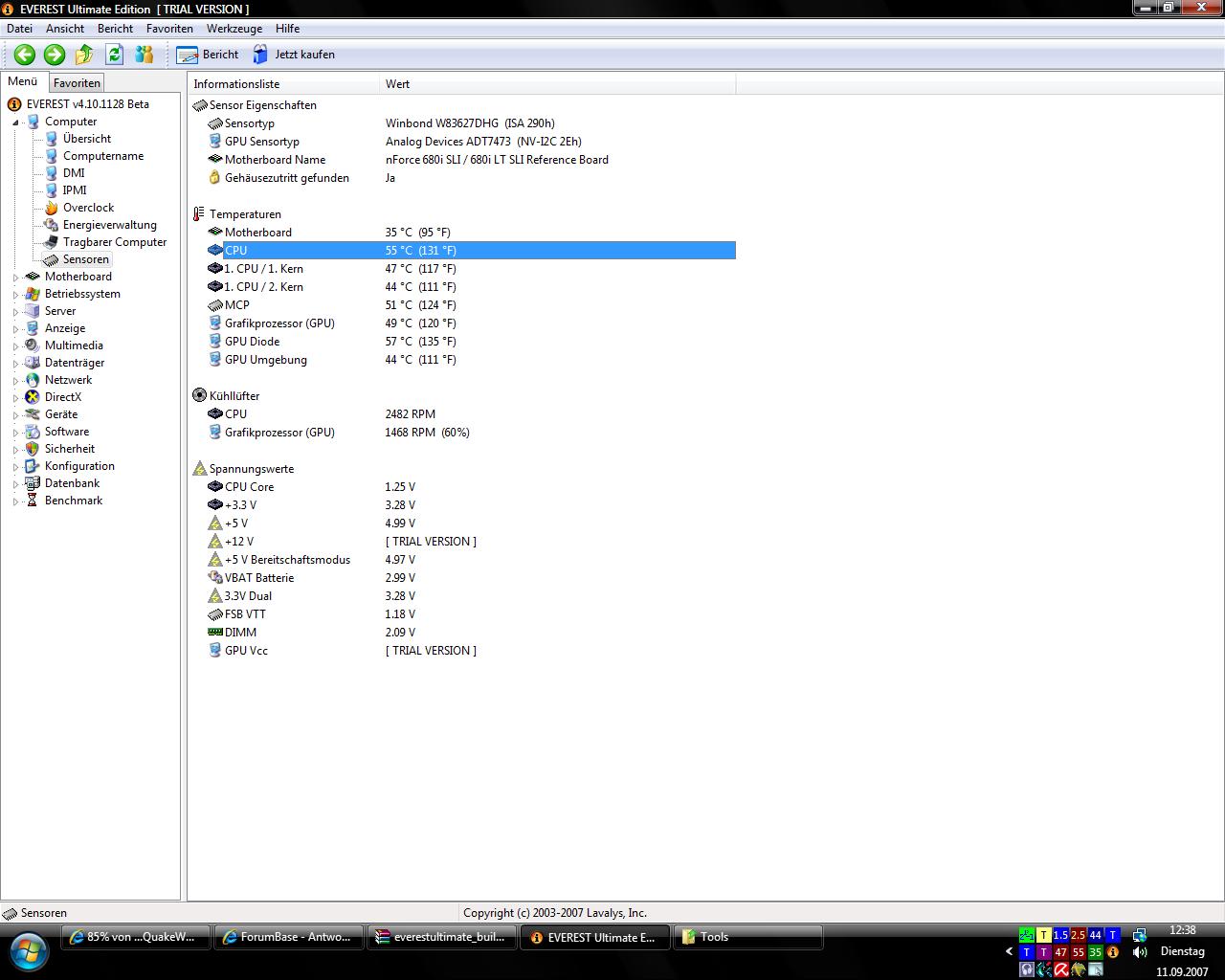1225x980 pixels.
Task: Click the Windows Start orb
Action: [28, 951]
